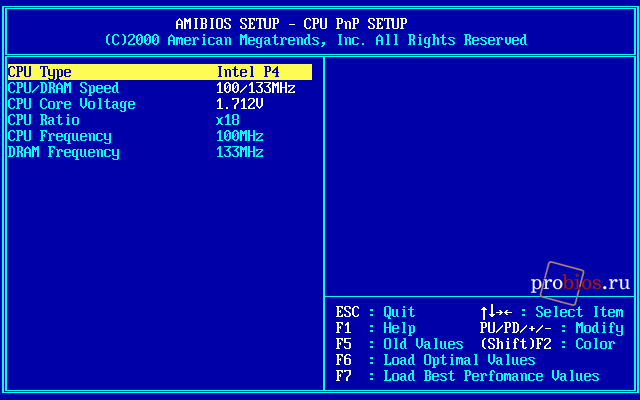This screenshot has width=640, height=400.
Task: Click the F5 : Old Values hint
Action: 400,344
